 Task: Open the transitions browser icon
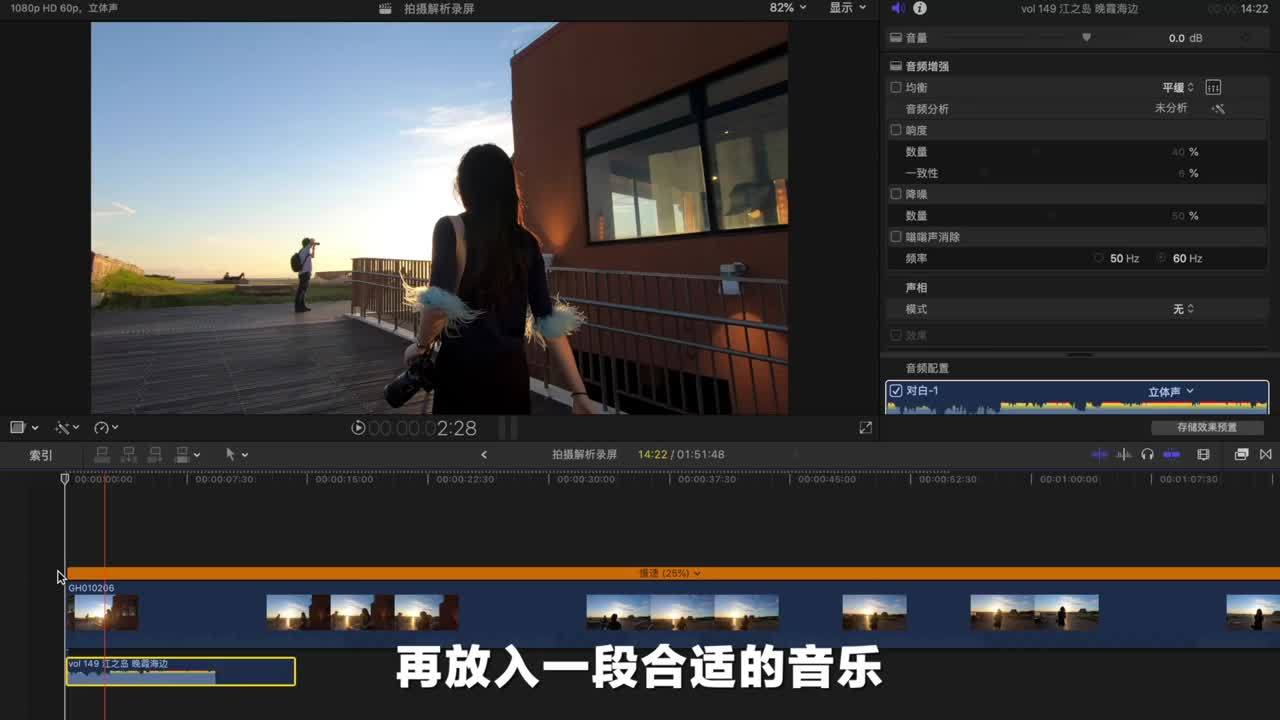click(1265, 454)
